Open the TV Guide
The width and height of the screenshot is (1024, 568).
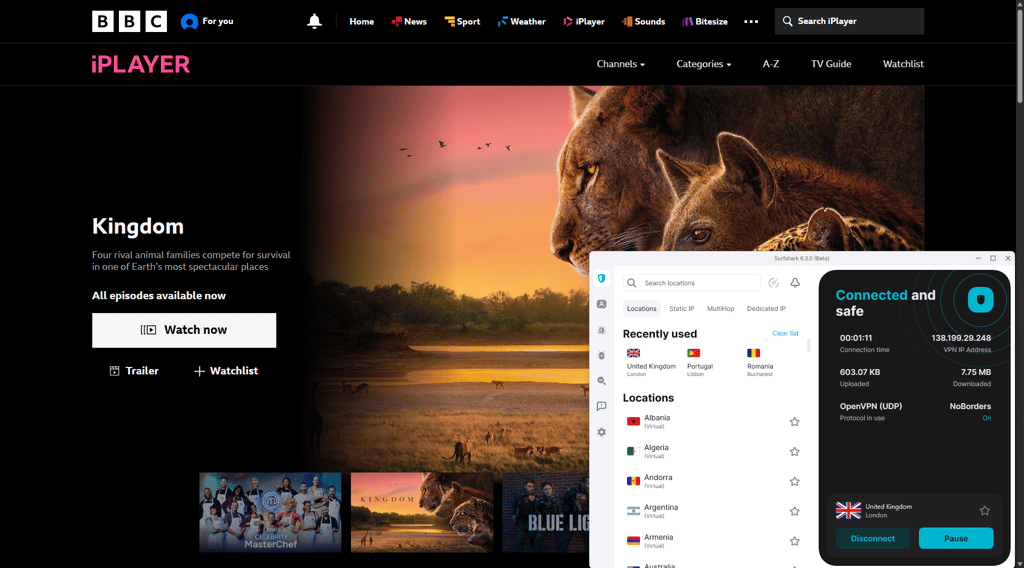(831, 64)
